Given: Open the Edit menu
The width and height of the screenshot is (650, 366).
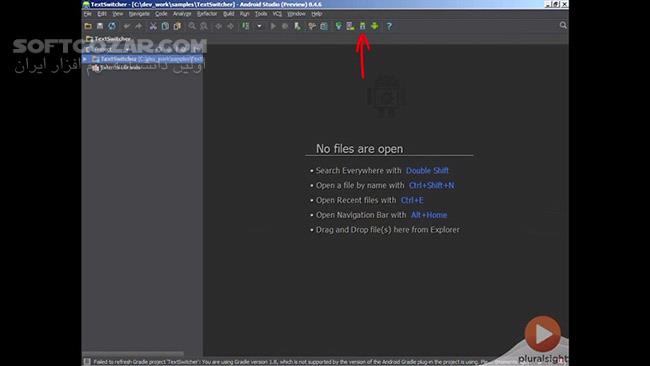Looking at the screenshot, I should click(102, 14).
